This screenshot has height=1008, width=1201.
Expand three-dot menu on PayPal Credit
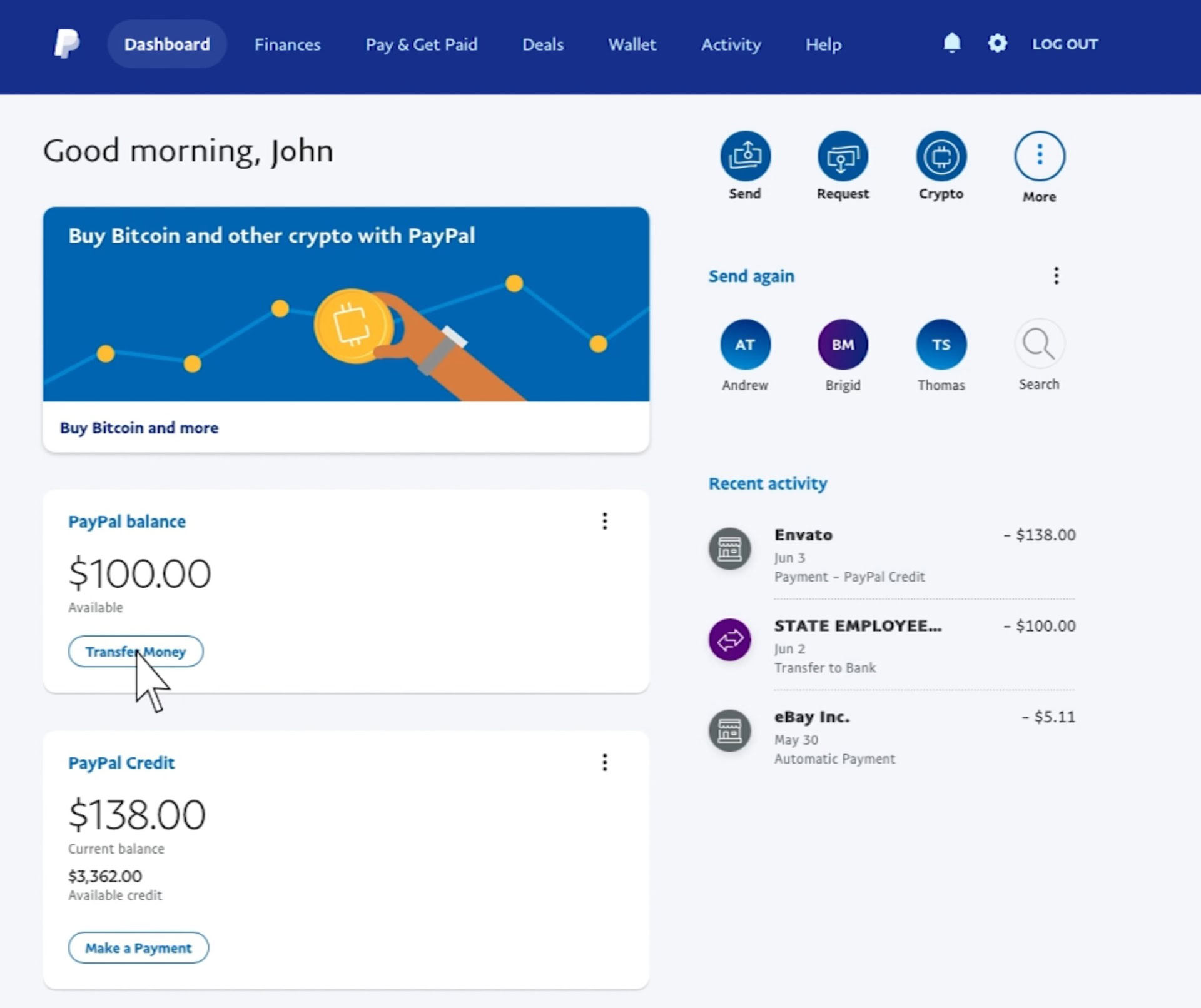coord(605,762)
